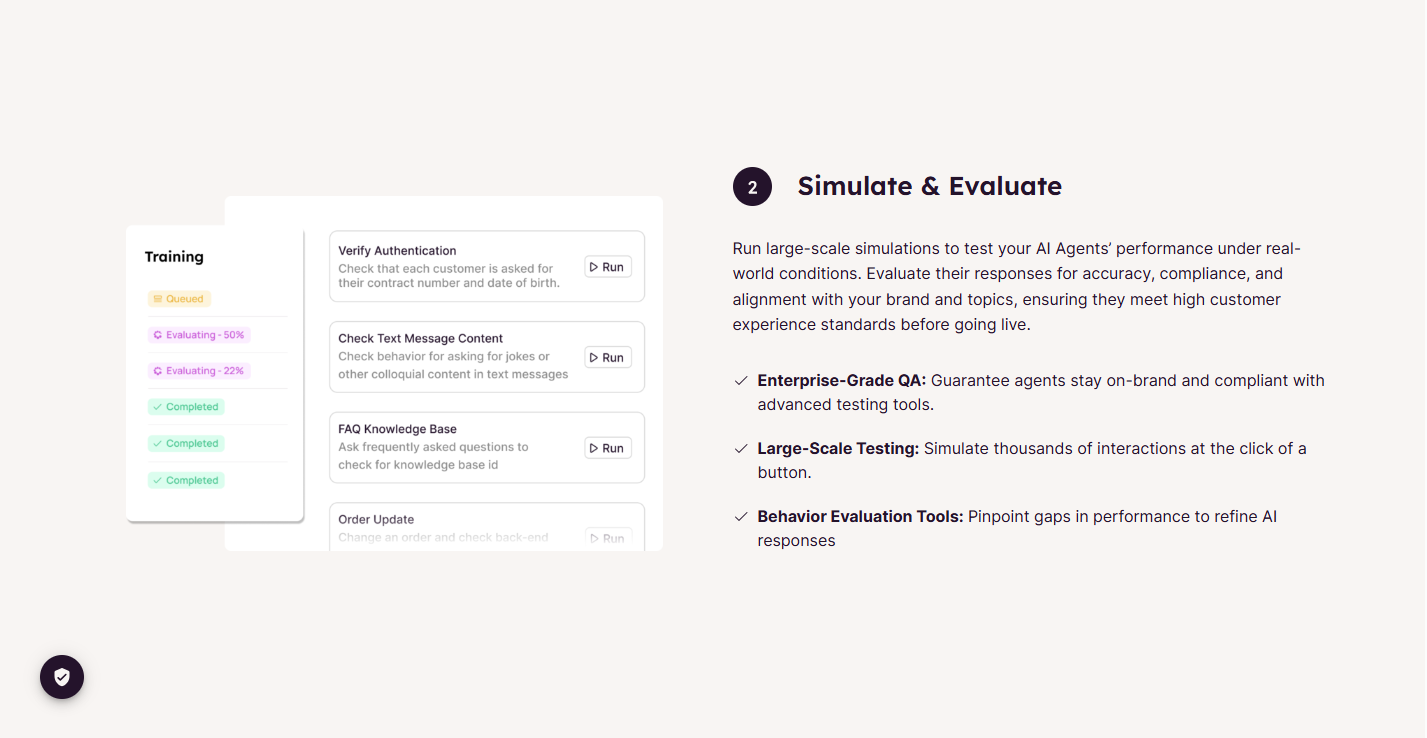Image resolution: width=1427 pixels, height=738 pixels.
Task: Click the Evaluating - 22% status badge
Action: [x=199, y=371]
